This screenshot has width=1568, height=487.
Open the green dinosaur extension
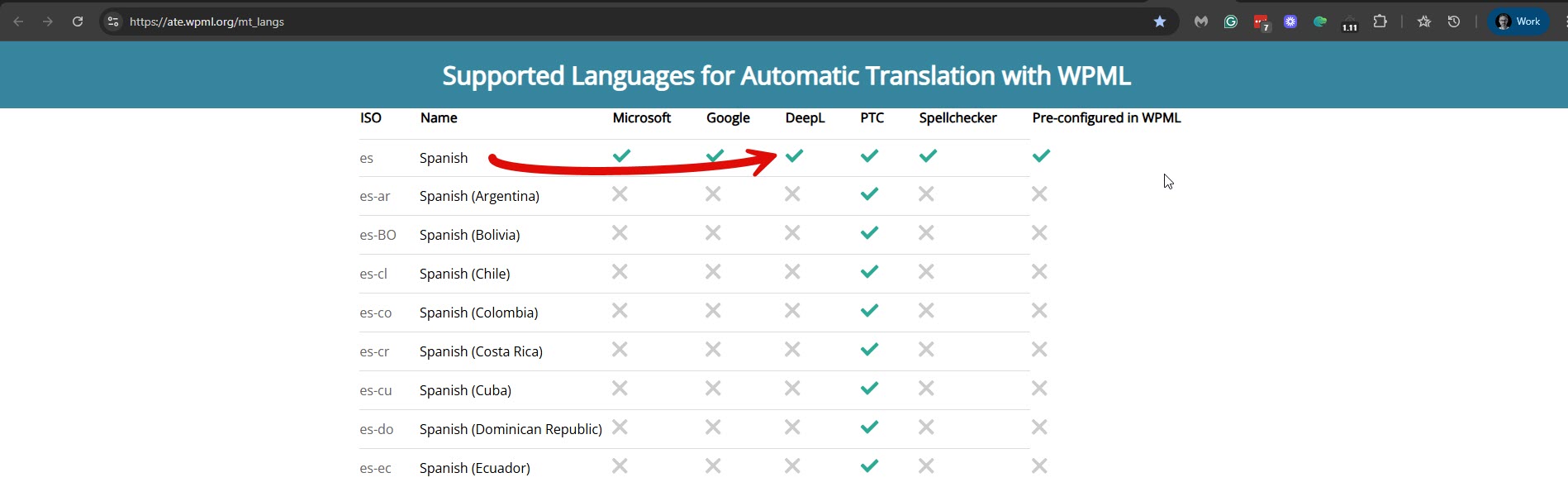1320,21
